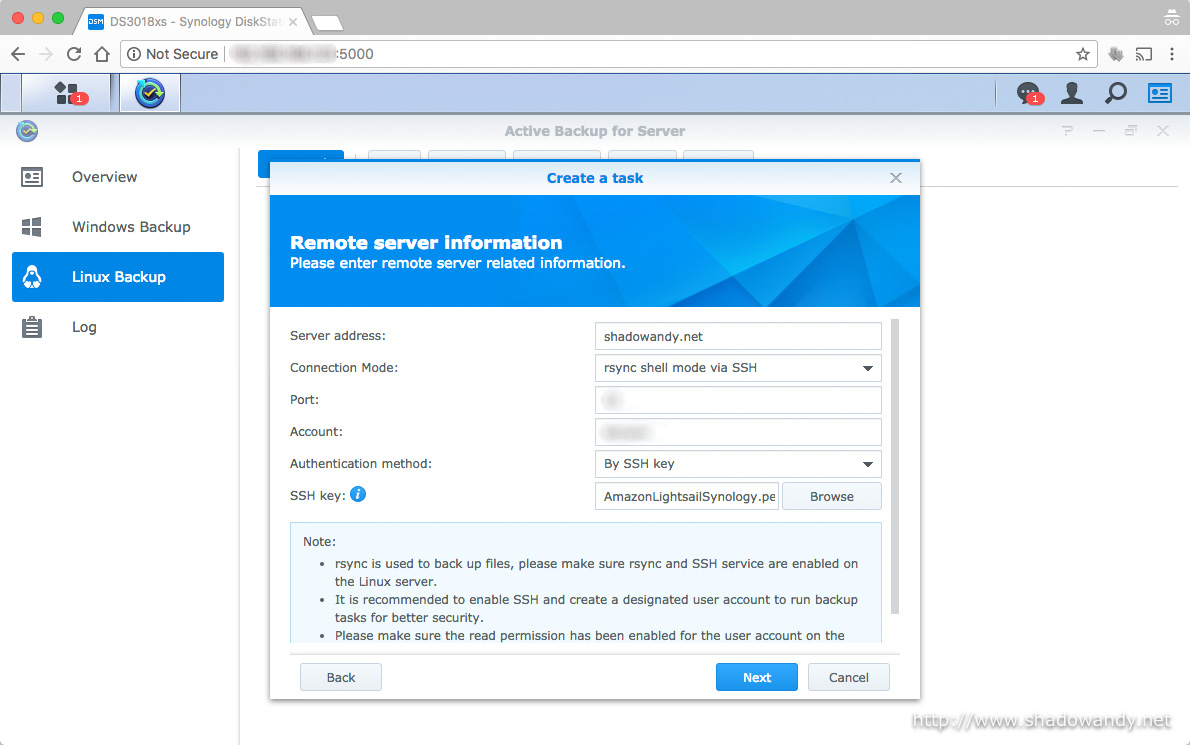Open the Chrome three-dot menu
The height and width of the screenshot is (745, 1190).
point(1172,54)
